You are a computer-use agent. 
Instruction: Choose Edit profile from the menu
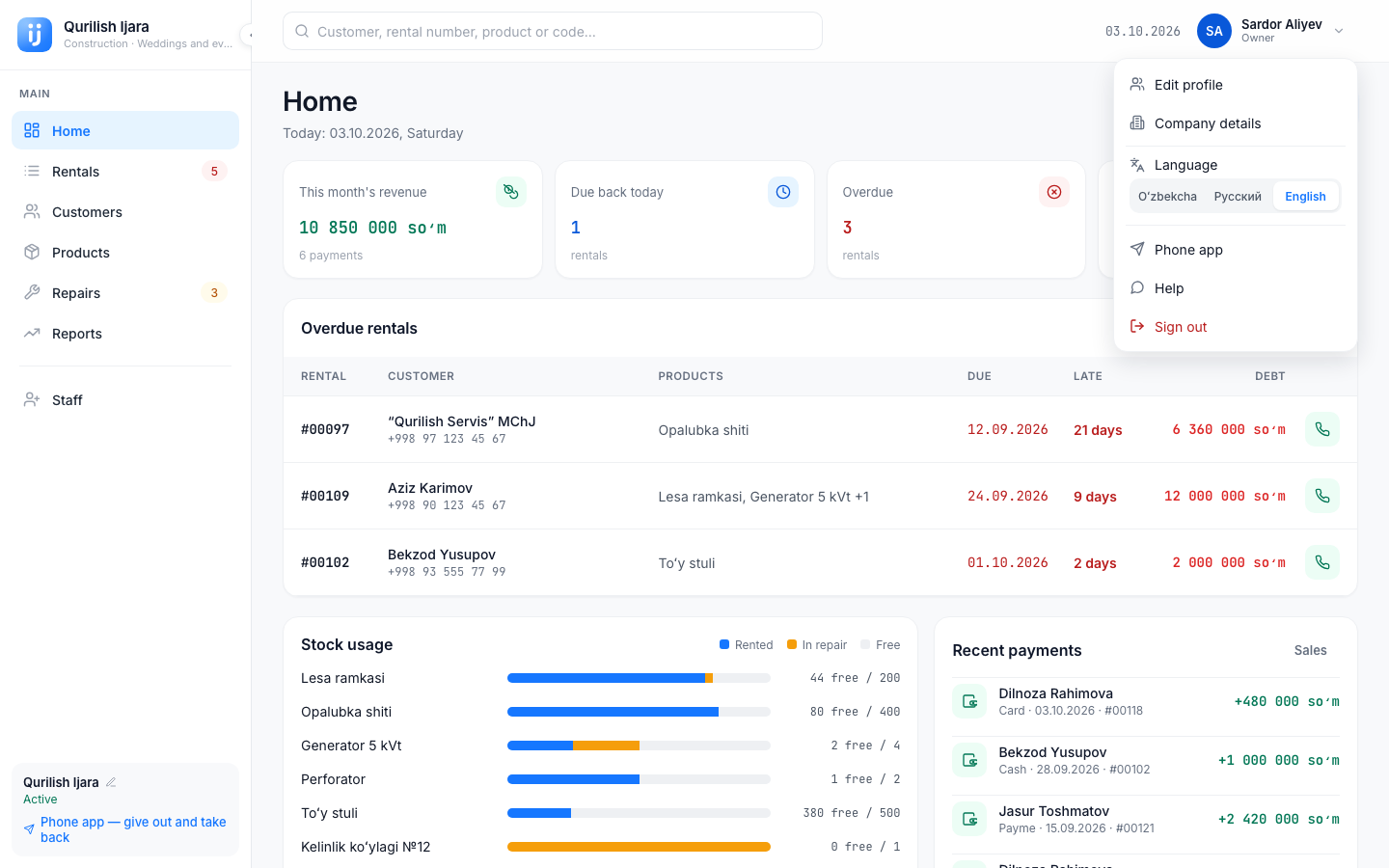click(1236, 84)
